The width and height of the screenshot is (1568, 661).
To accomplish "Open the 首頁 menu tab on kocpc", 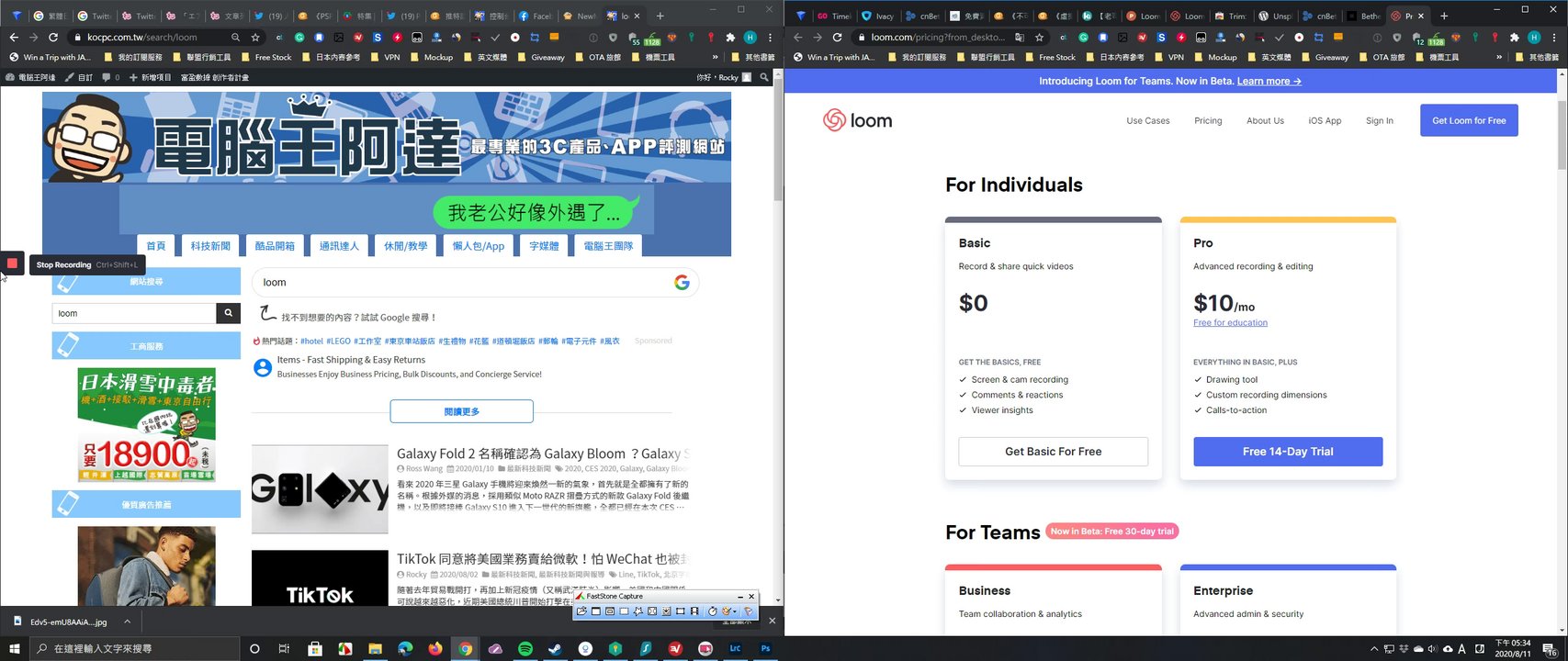I will pyautogui.click(x=156, y=246).
